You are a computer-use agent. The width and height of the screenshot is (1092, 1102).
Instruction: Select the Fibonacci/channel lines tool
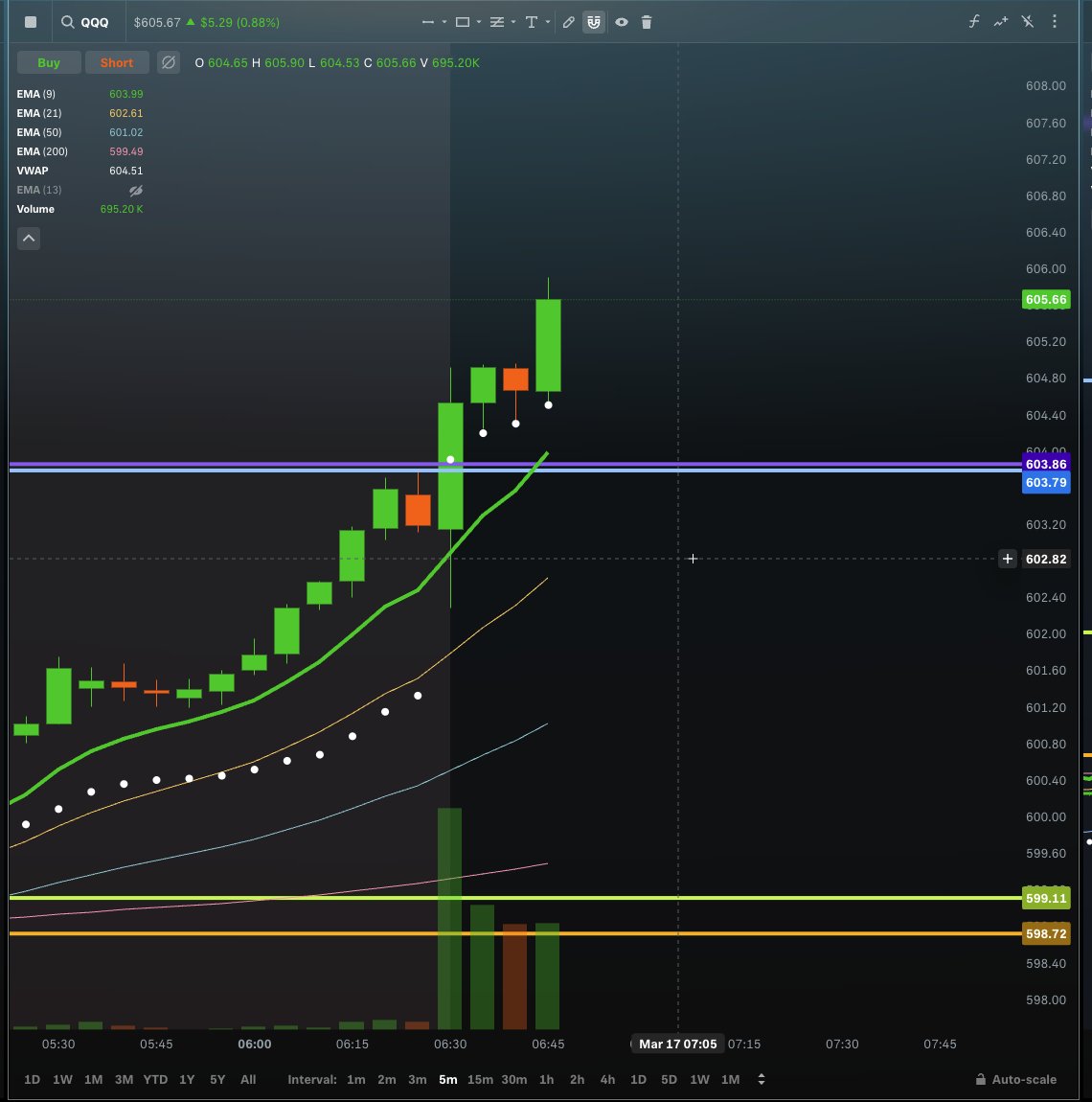pyautogui.click(x=497, y=22)
